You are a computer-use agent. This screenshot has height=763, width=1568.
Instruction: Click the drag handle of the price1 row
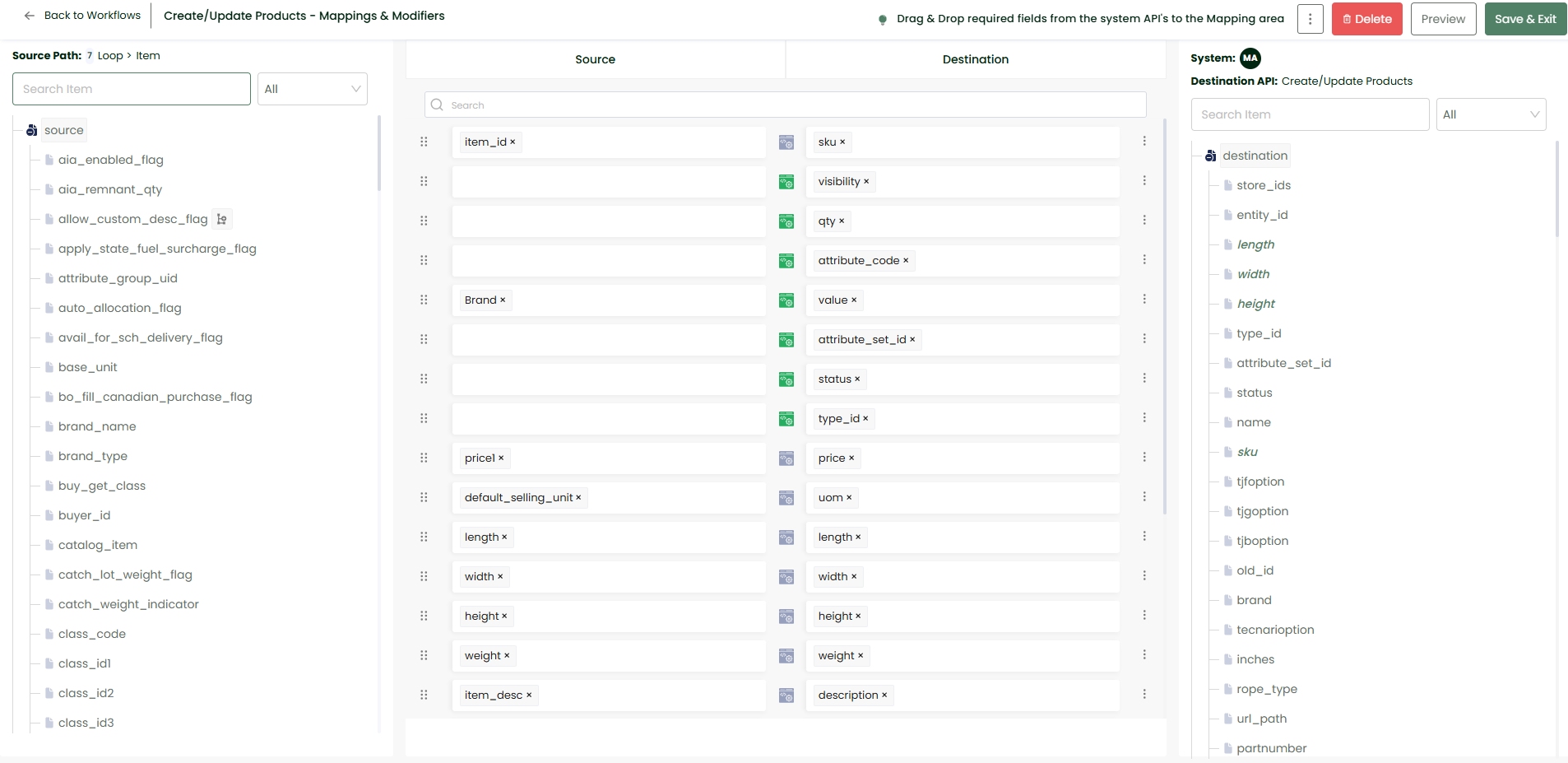coord(424,458)
